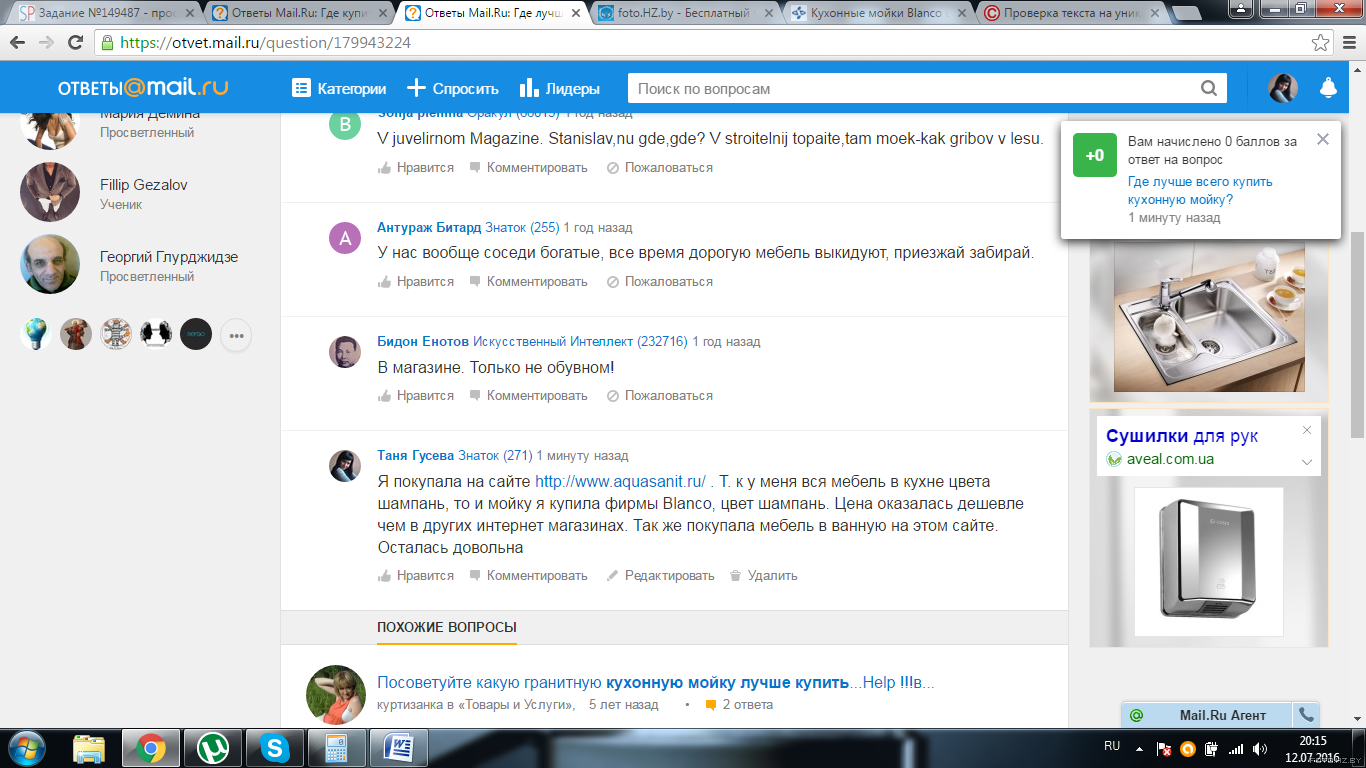Click the search magnifier icon
The height and width of the screenshot is (768, 1366).
tap(1209, 88)
